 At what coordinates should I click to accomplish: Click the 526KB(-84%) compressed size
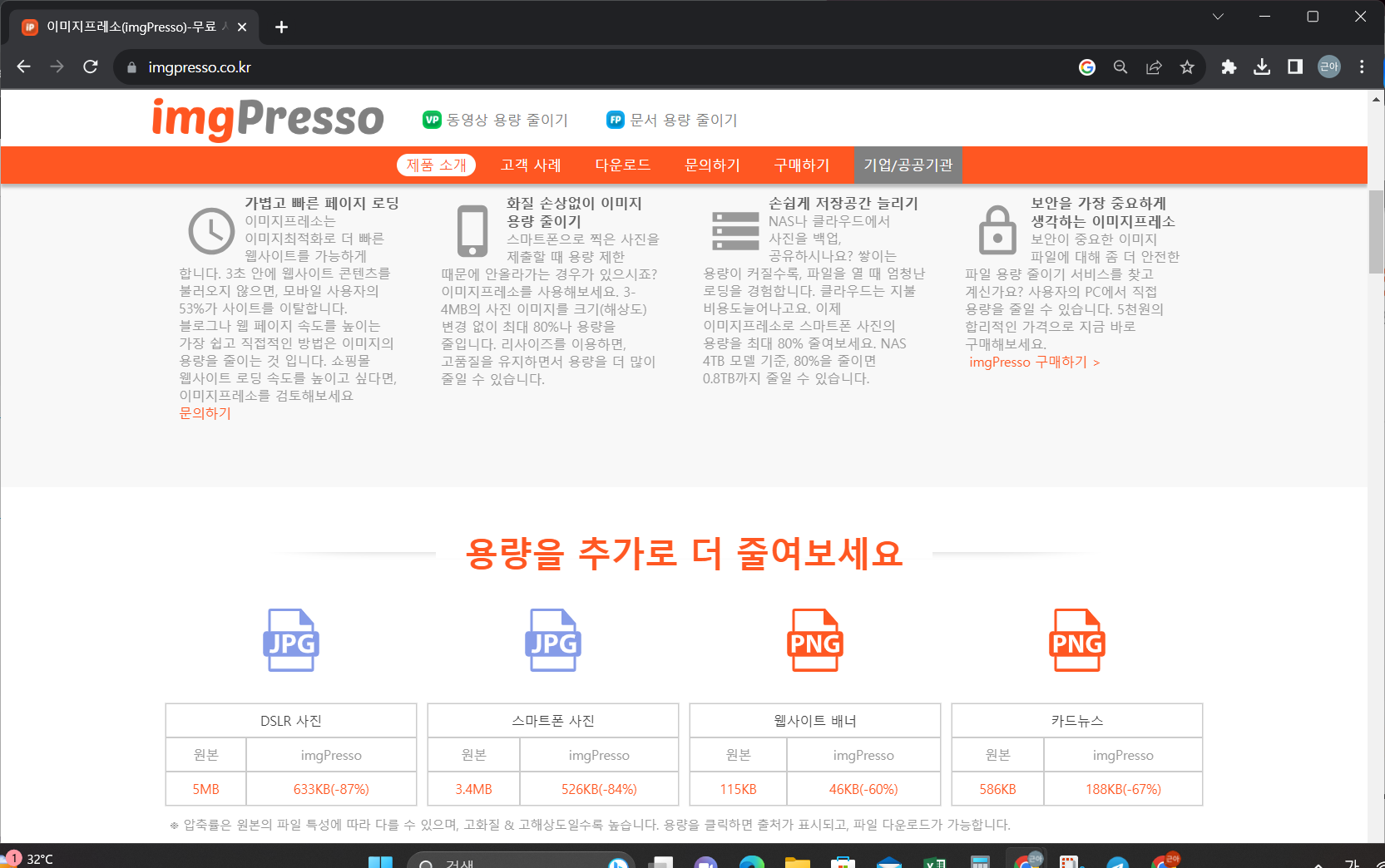[599, 789]
